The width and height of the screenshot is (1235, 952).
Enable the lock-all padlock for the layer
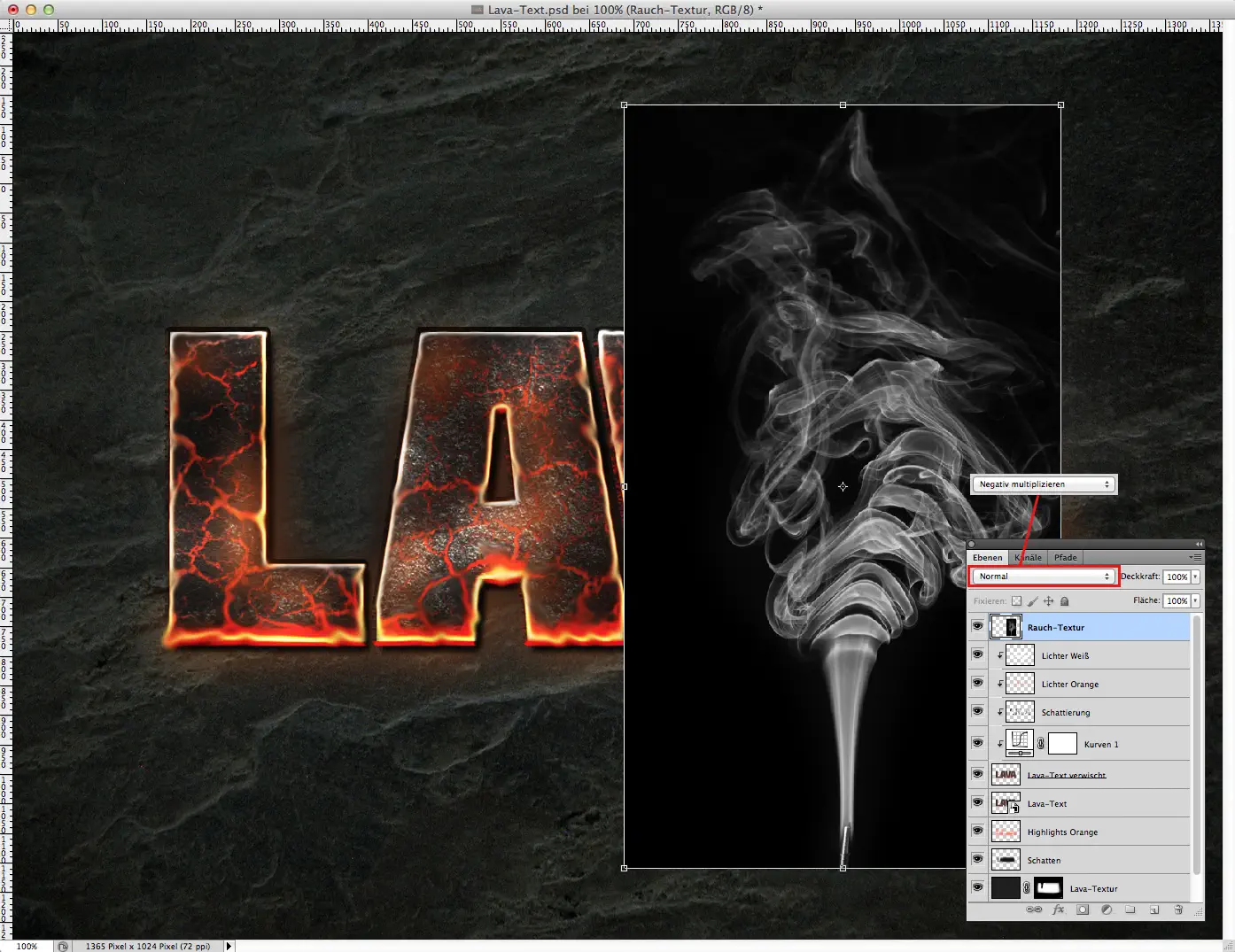click(1065, 601)
